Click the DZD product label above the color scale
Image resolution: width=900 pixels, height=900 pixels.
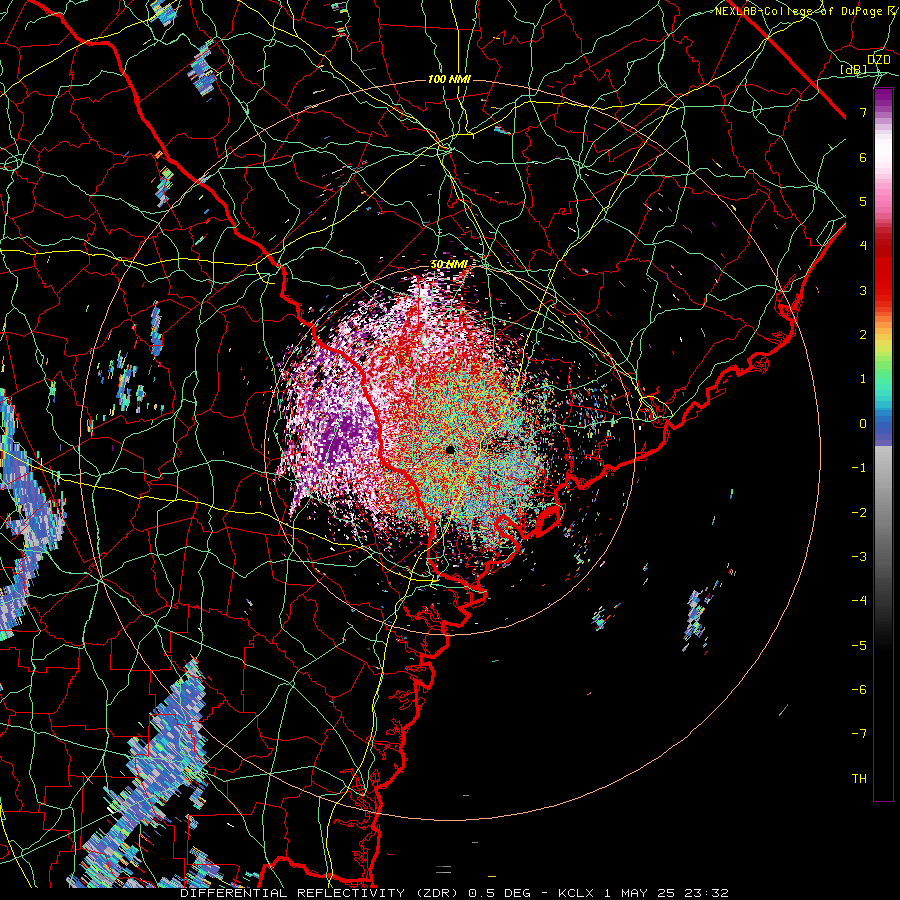878,60
